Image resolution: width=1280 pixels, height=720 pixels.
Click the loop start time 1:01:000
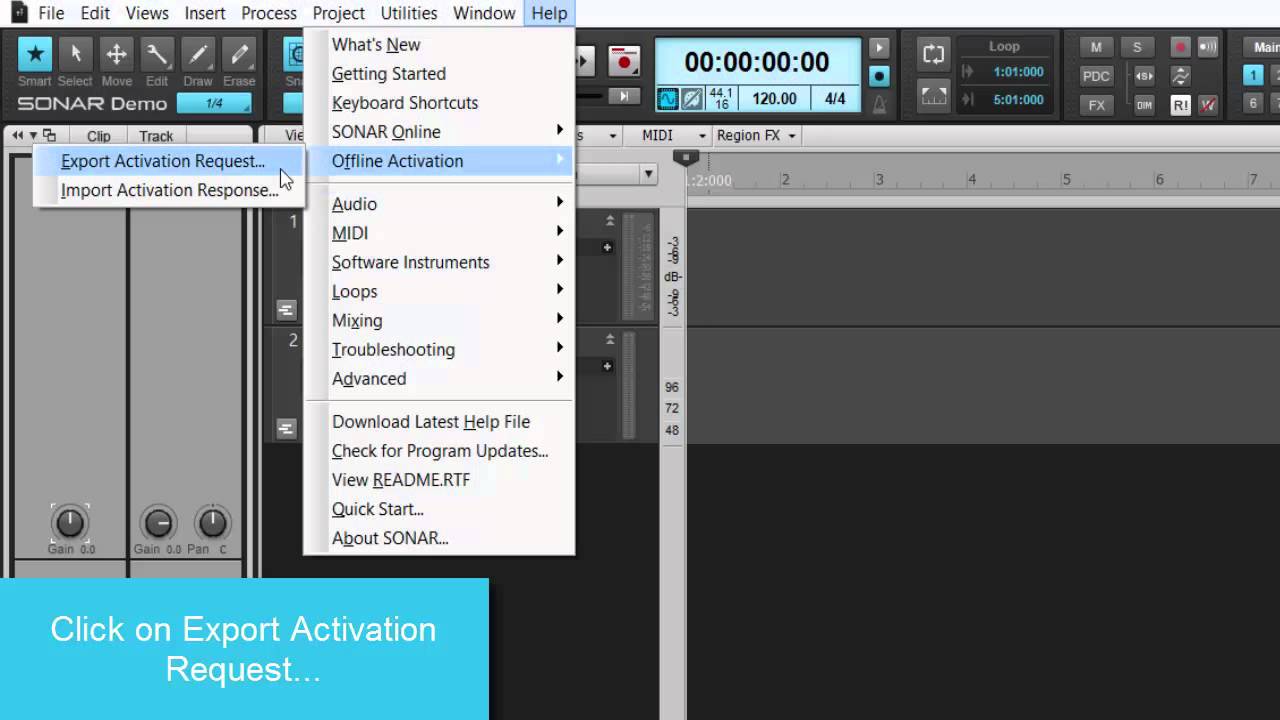(1018, 72)
